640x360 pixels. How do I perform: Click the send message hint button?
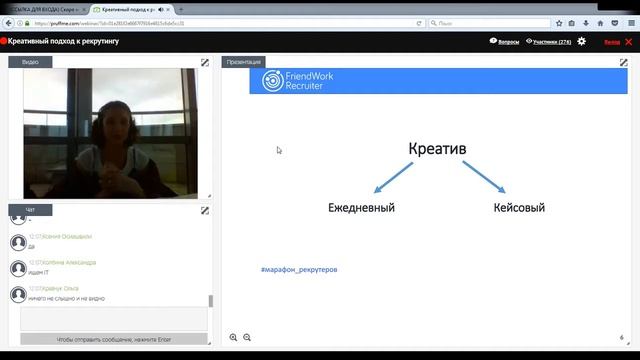114,339
